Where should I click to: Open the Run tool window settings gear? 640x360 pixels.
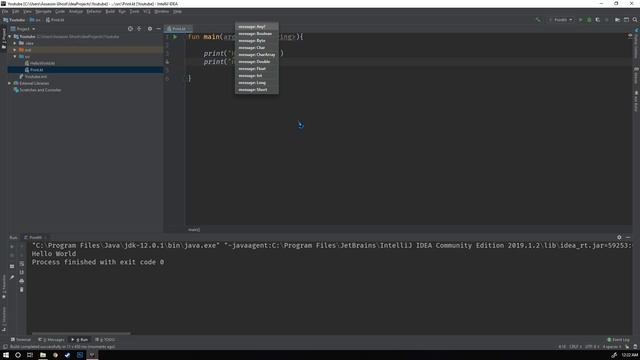tap(619, 237)
